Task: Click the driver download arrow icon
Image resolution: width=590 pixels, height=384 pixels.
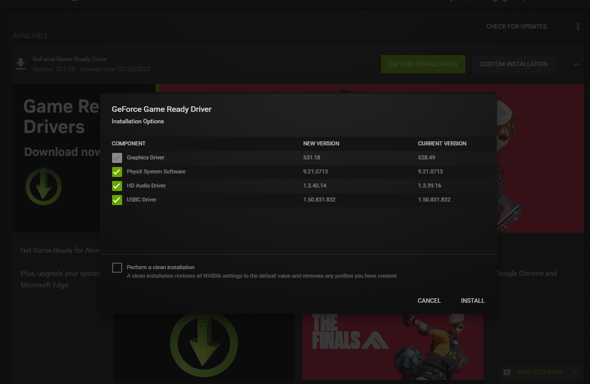Action: [21, 64]
